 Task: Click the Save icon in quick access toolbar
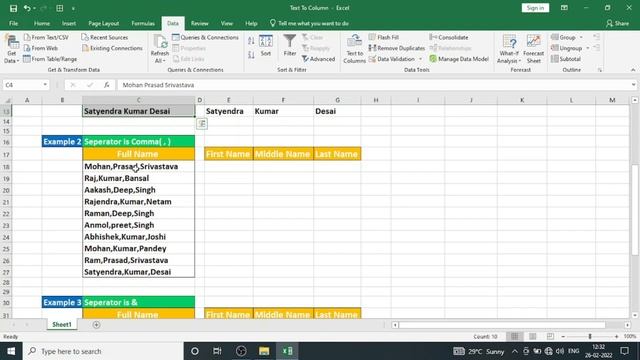tap(13, 8)
